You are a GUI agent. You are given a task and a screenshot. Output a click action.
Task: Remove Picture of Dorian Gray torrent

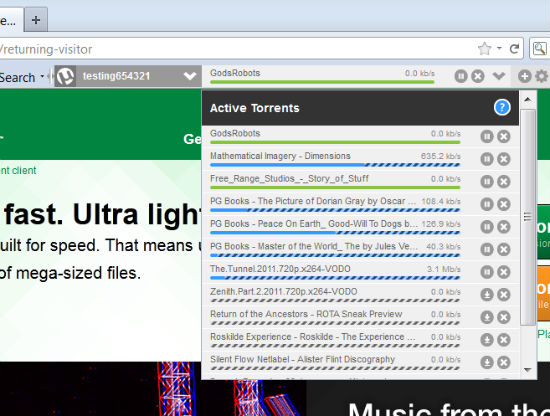(504, 204)
